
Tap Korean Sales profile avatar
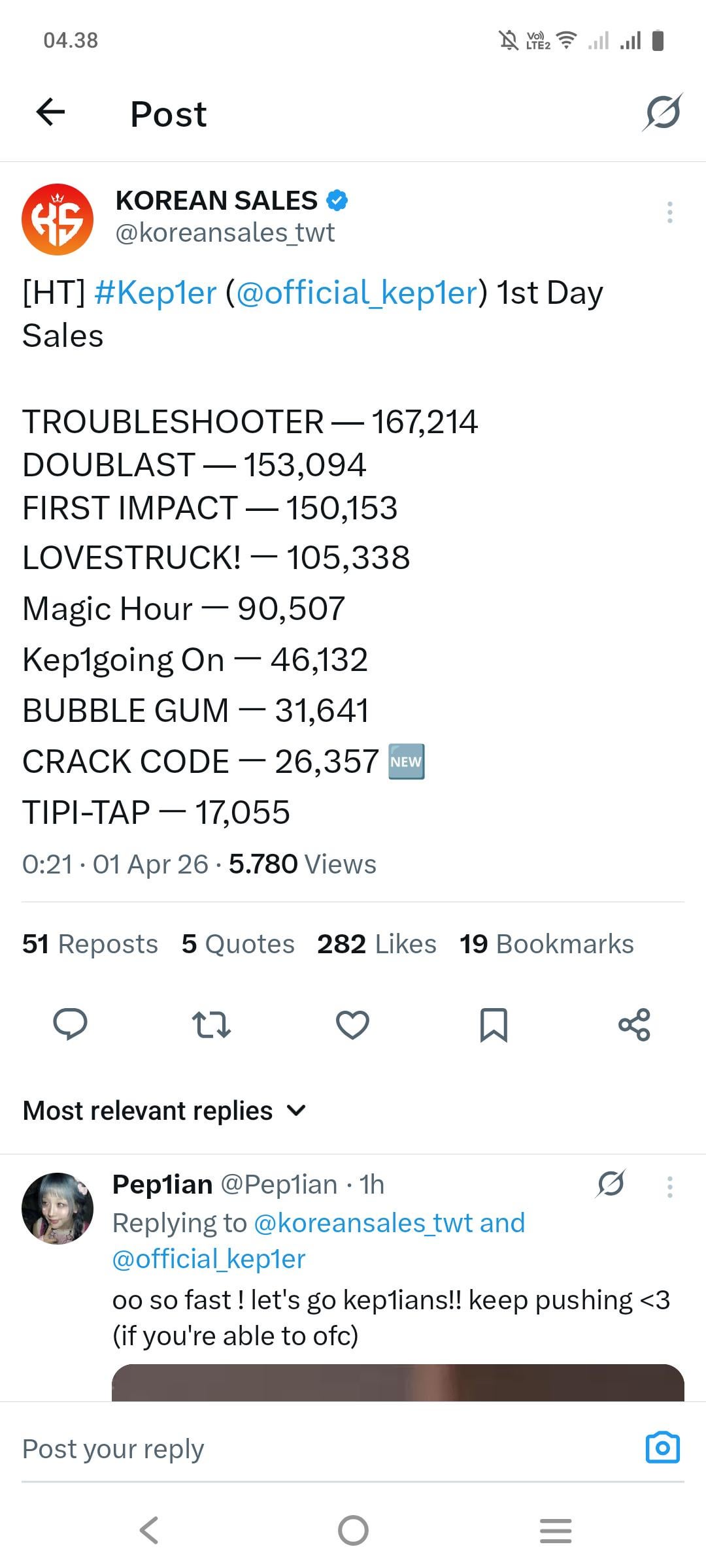(x=58, y=219)
